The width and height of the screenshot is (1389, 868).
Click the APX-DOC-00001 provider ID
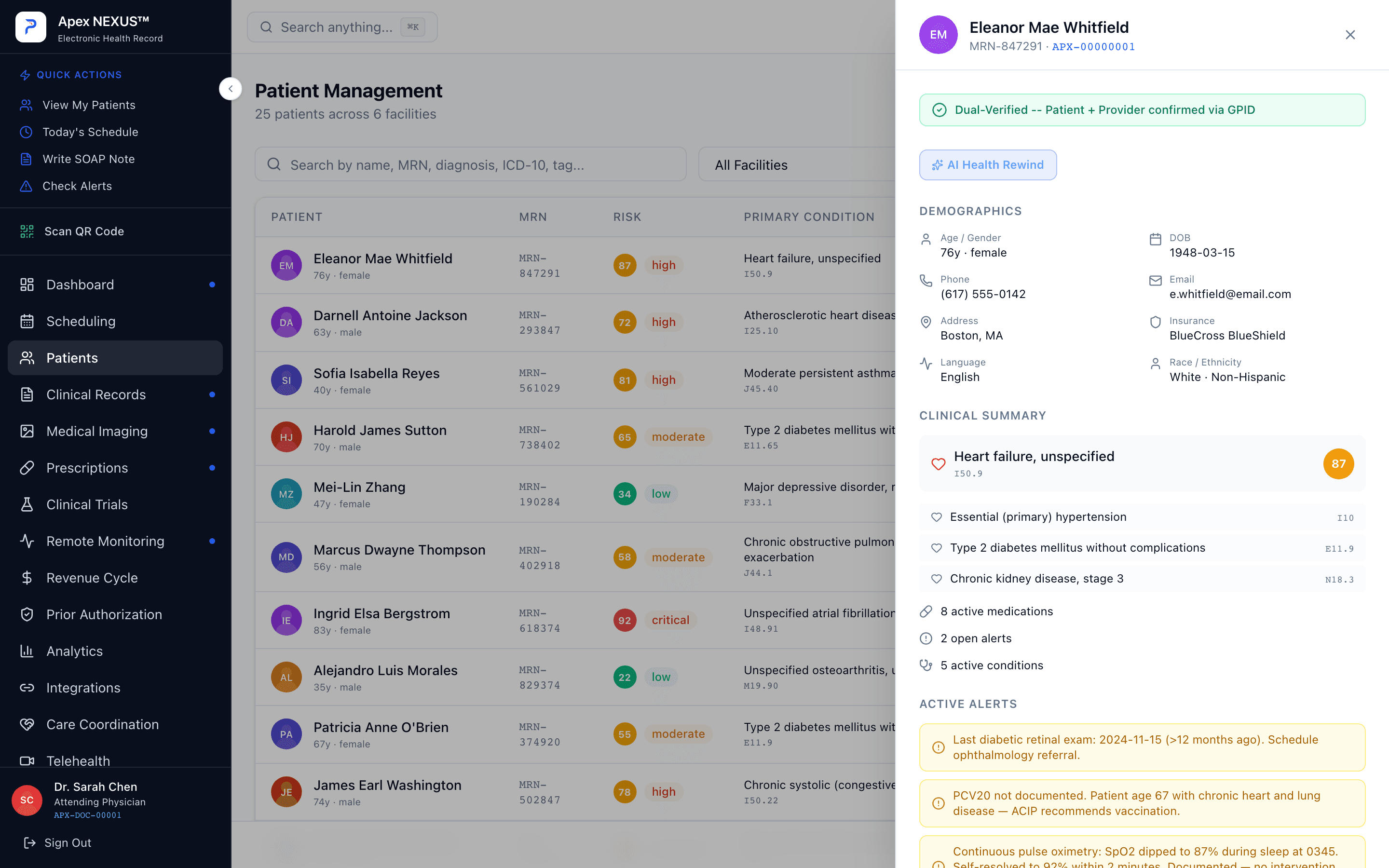click(87, 815)
